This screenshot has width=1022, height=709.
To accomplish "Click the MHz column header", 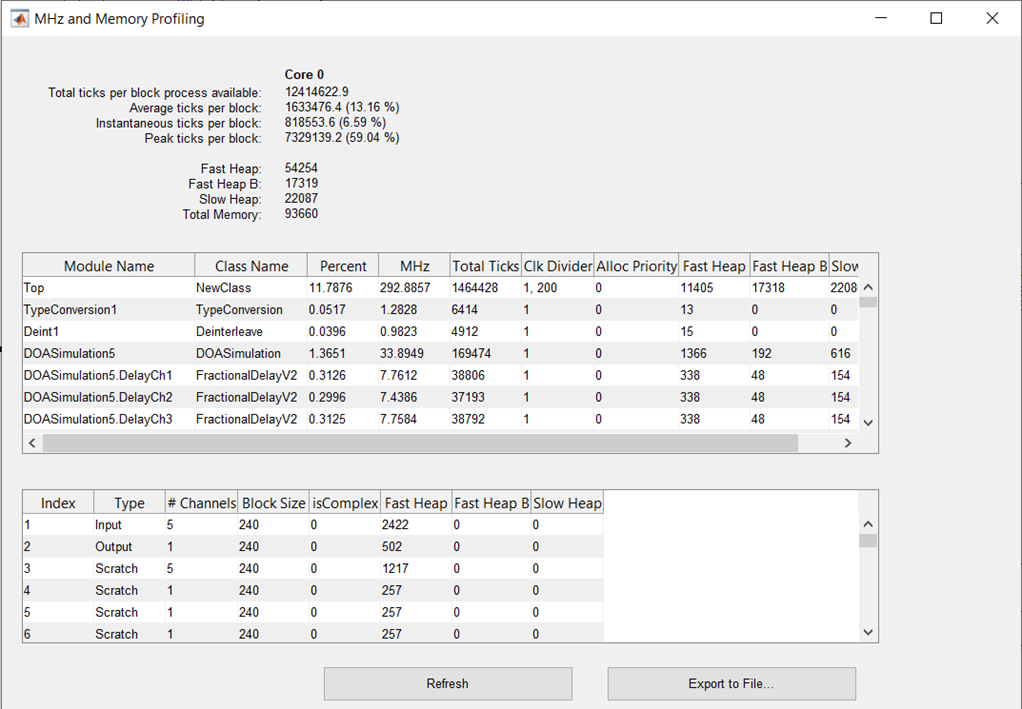I will click(414, 266).
